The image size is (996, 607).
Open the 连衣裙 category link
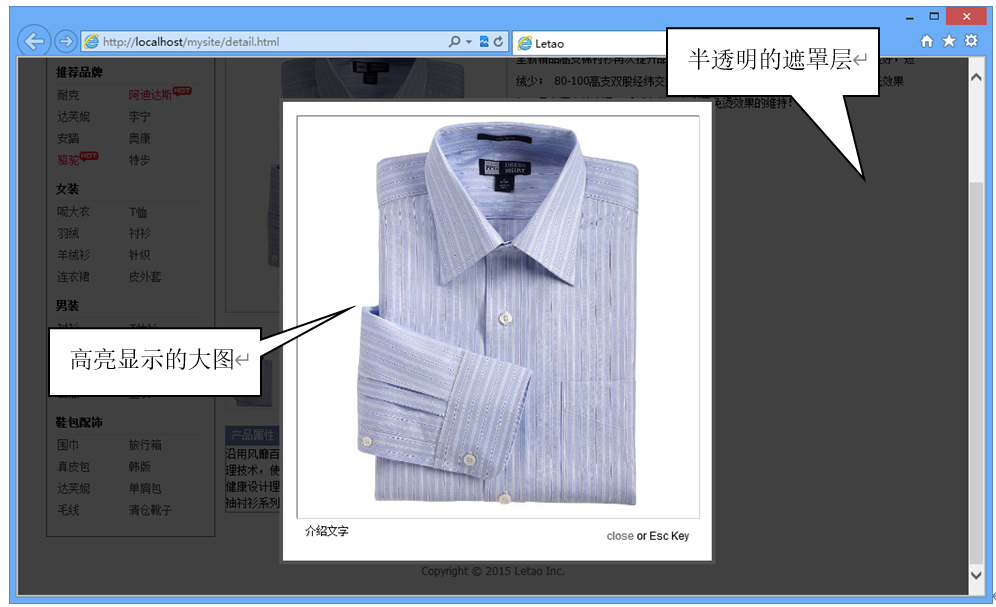pyautogui.click(x=74, y=276)
